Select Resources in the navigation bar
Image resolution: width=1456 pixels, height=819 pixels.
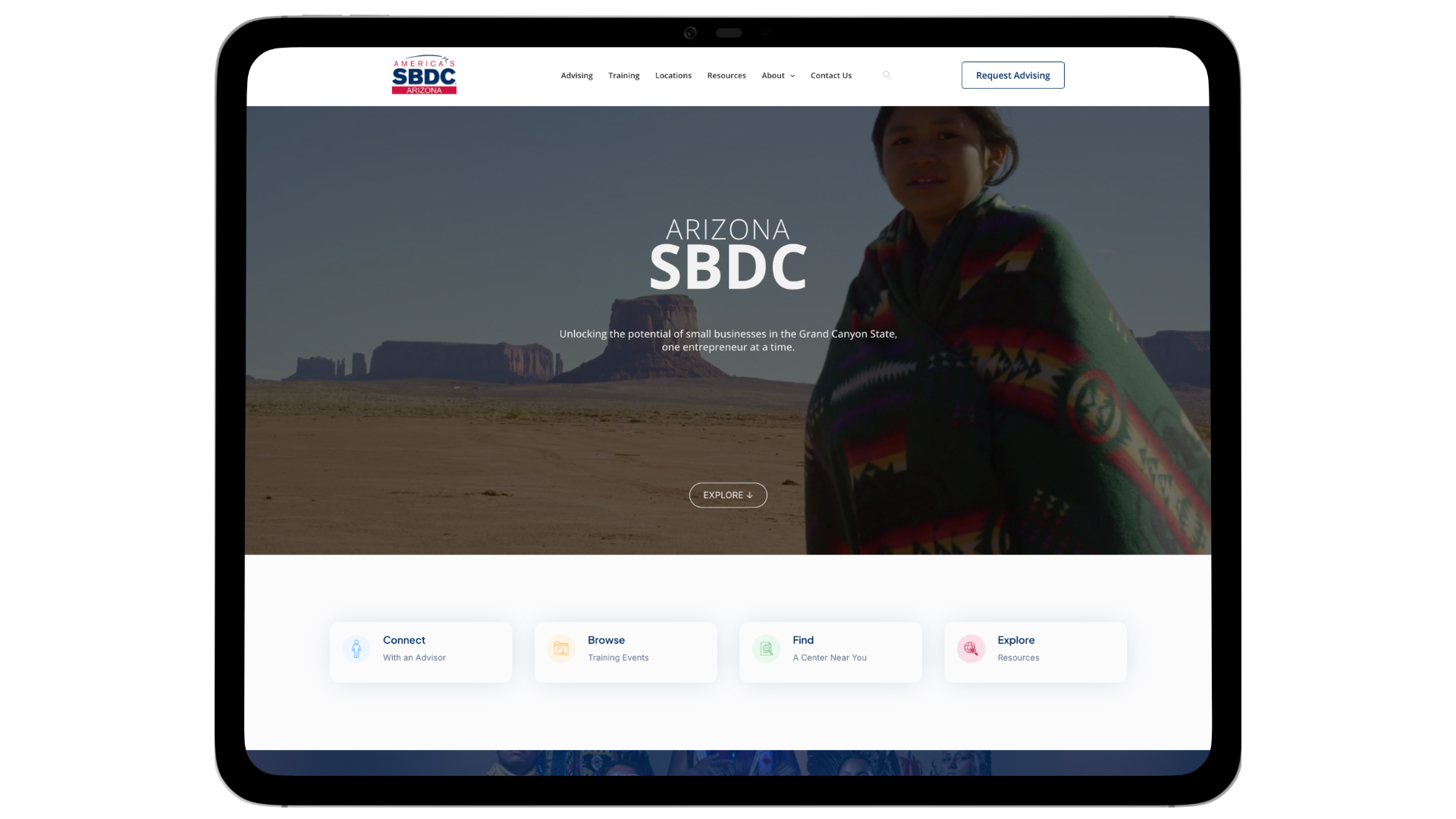[726, 76]
